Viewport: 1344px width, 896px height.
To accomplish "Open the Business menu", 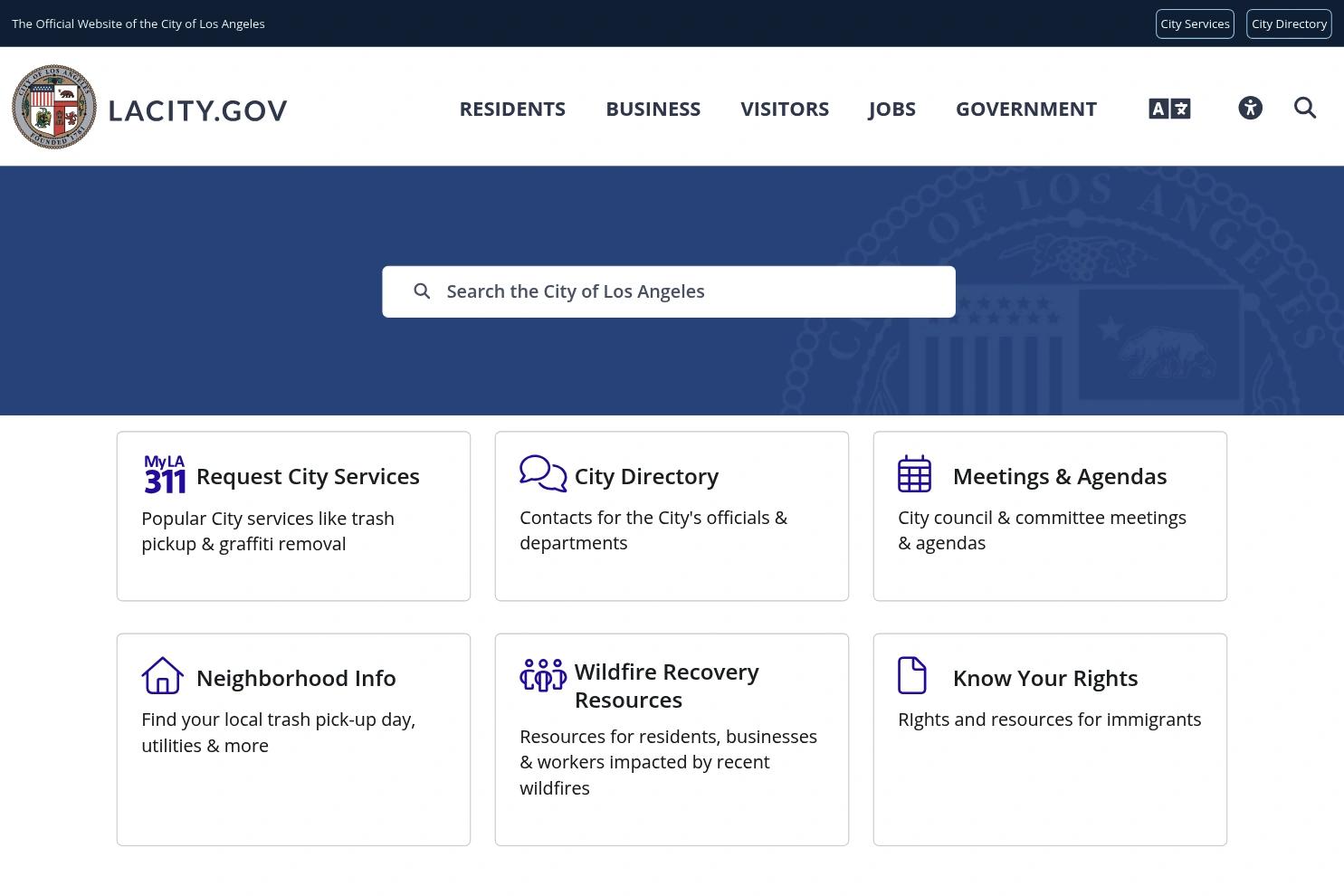I will coord(653,109).
